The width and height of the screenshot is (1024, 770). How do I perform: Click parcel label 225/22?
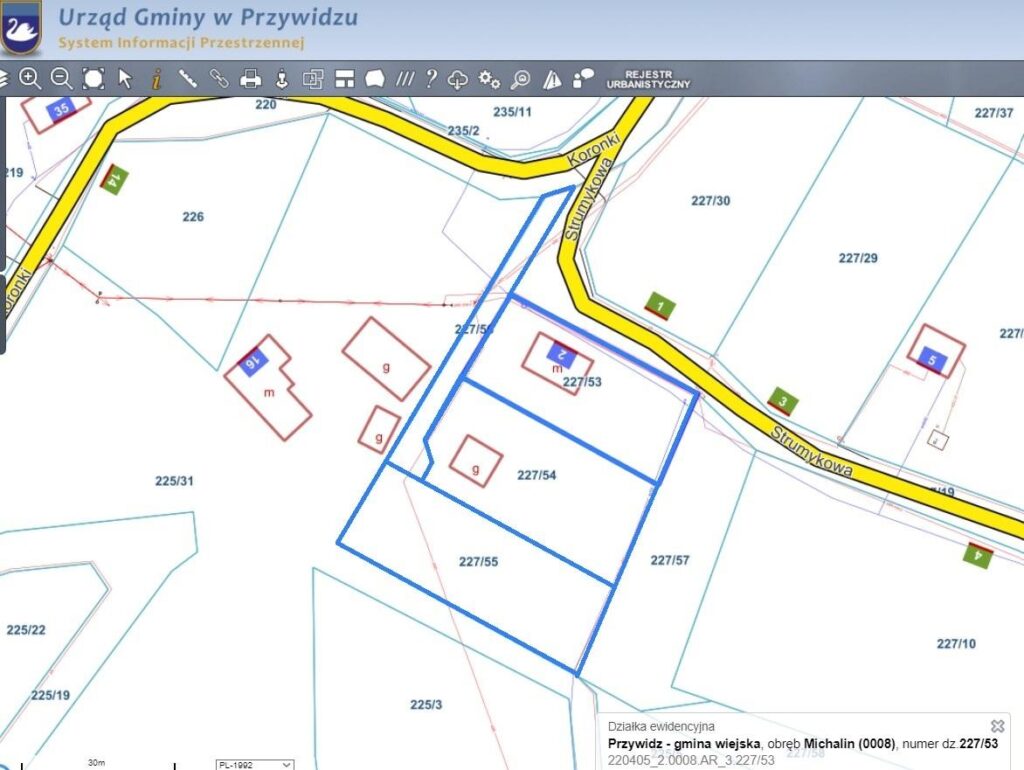[x=26, y=630]
